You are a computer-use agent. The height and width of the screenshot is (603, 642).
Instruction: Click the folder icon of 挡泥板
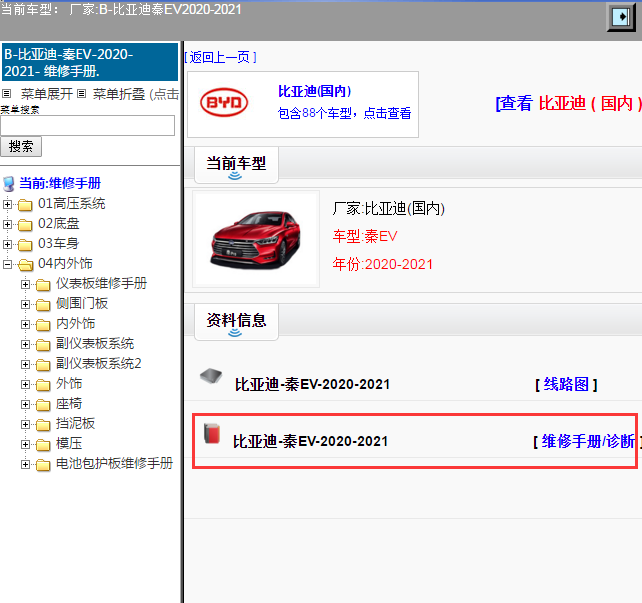coord(43,425)
